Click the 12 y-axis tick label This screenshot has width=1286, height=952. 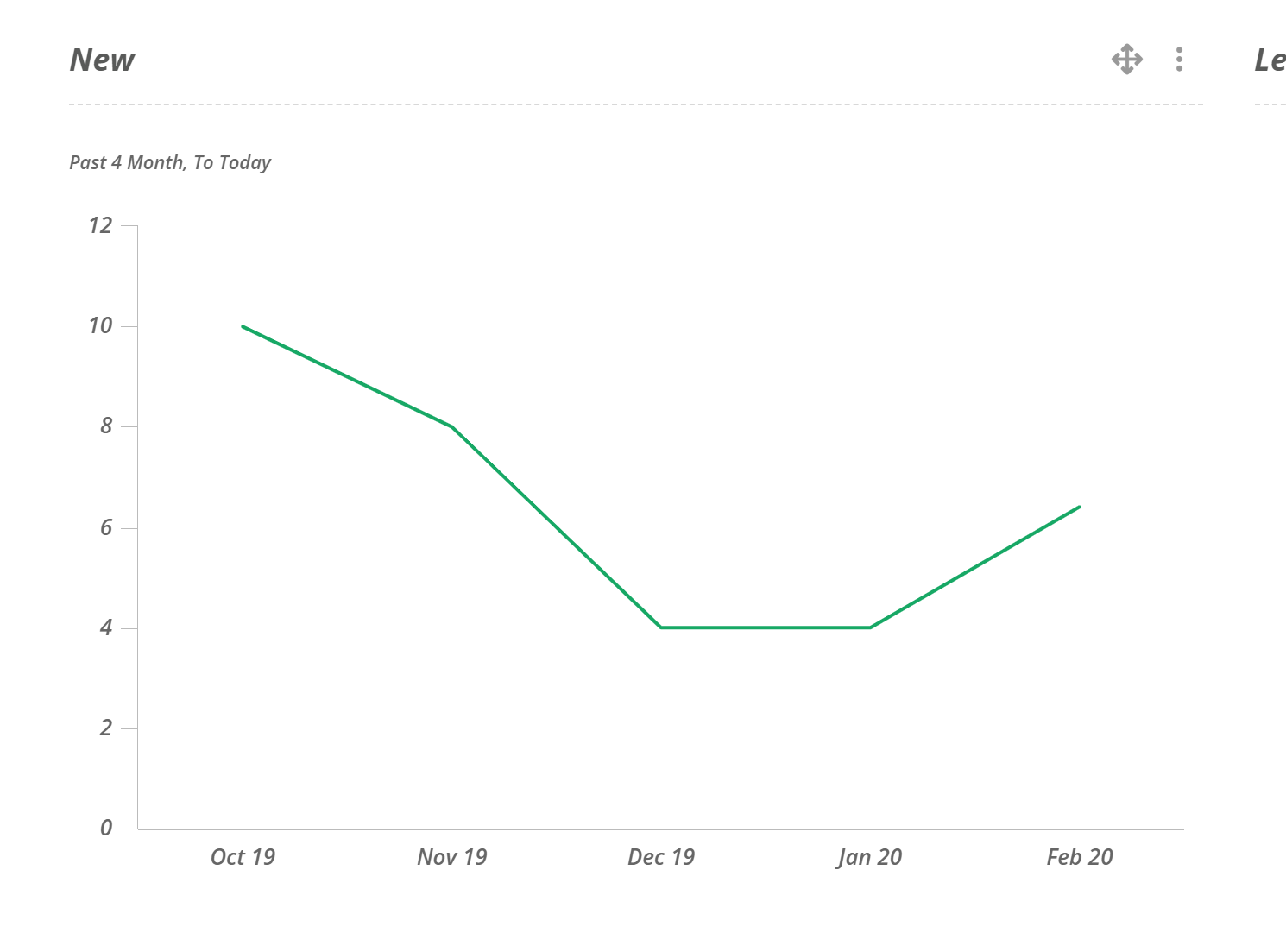(x=100, y=226)
